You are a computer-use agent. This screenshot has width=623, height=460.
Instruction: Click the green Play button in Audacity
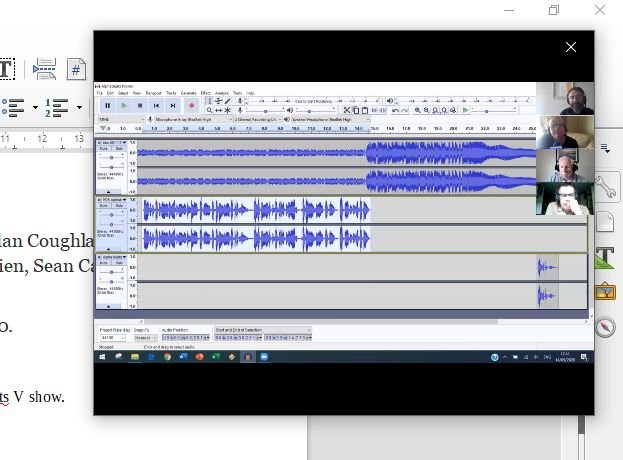tap(124, 106)
